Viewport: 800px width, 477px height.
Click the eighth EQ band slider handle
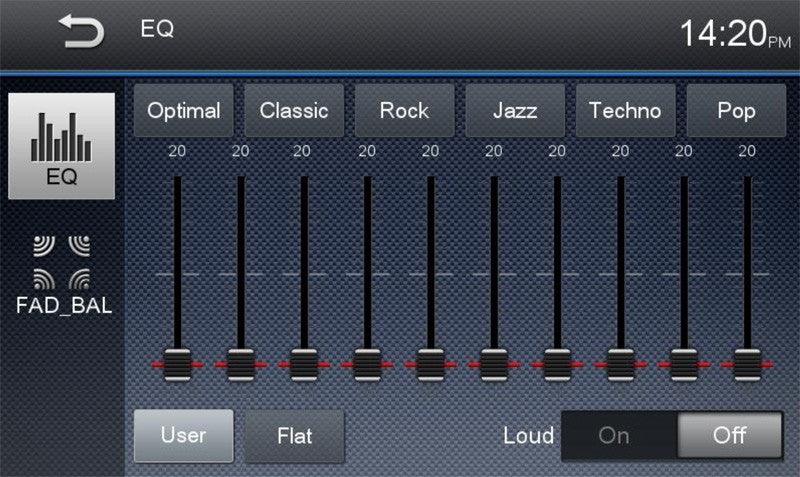click(x=620, y=365)
